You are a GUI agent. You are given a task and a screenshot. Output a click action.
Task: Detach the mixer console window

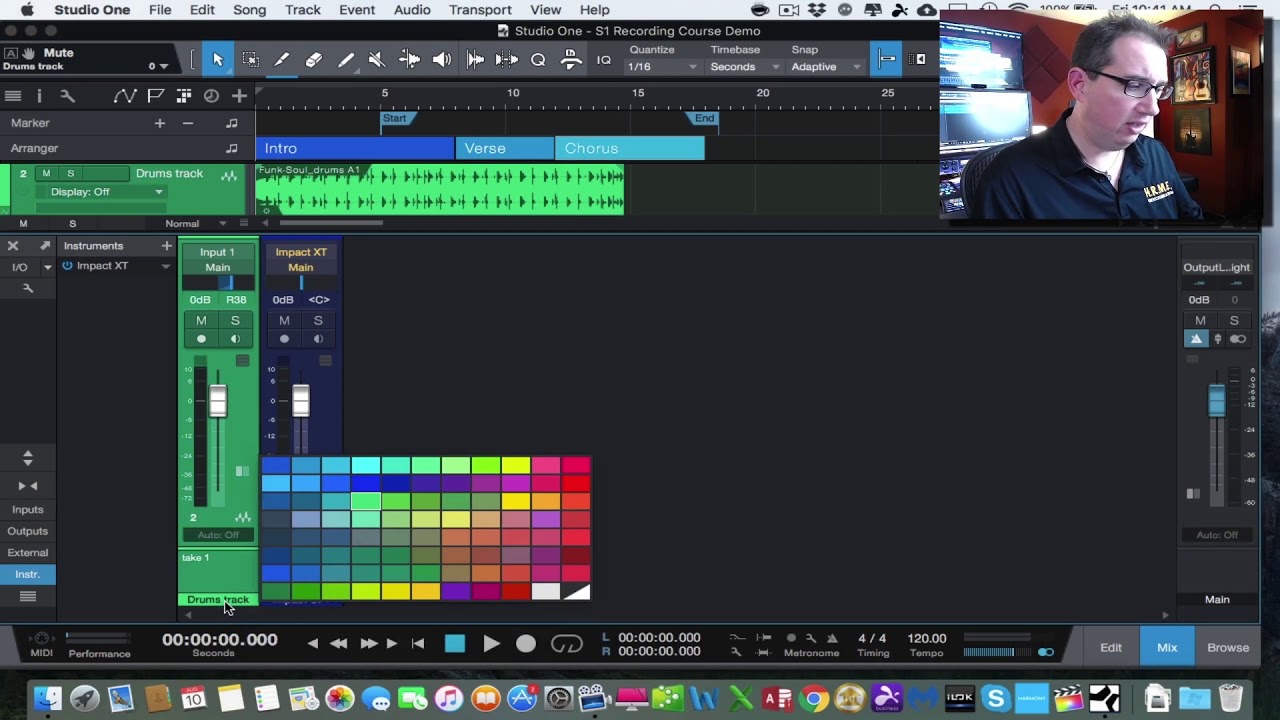point(45,245)
